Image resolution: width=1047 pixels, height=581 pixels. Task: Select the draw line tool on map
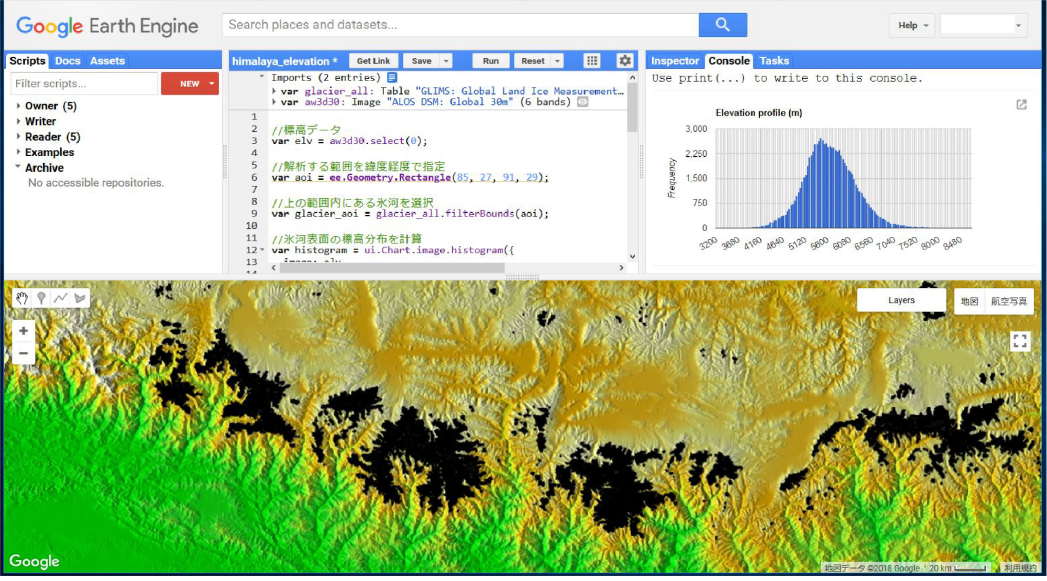point(61,298)
